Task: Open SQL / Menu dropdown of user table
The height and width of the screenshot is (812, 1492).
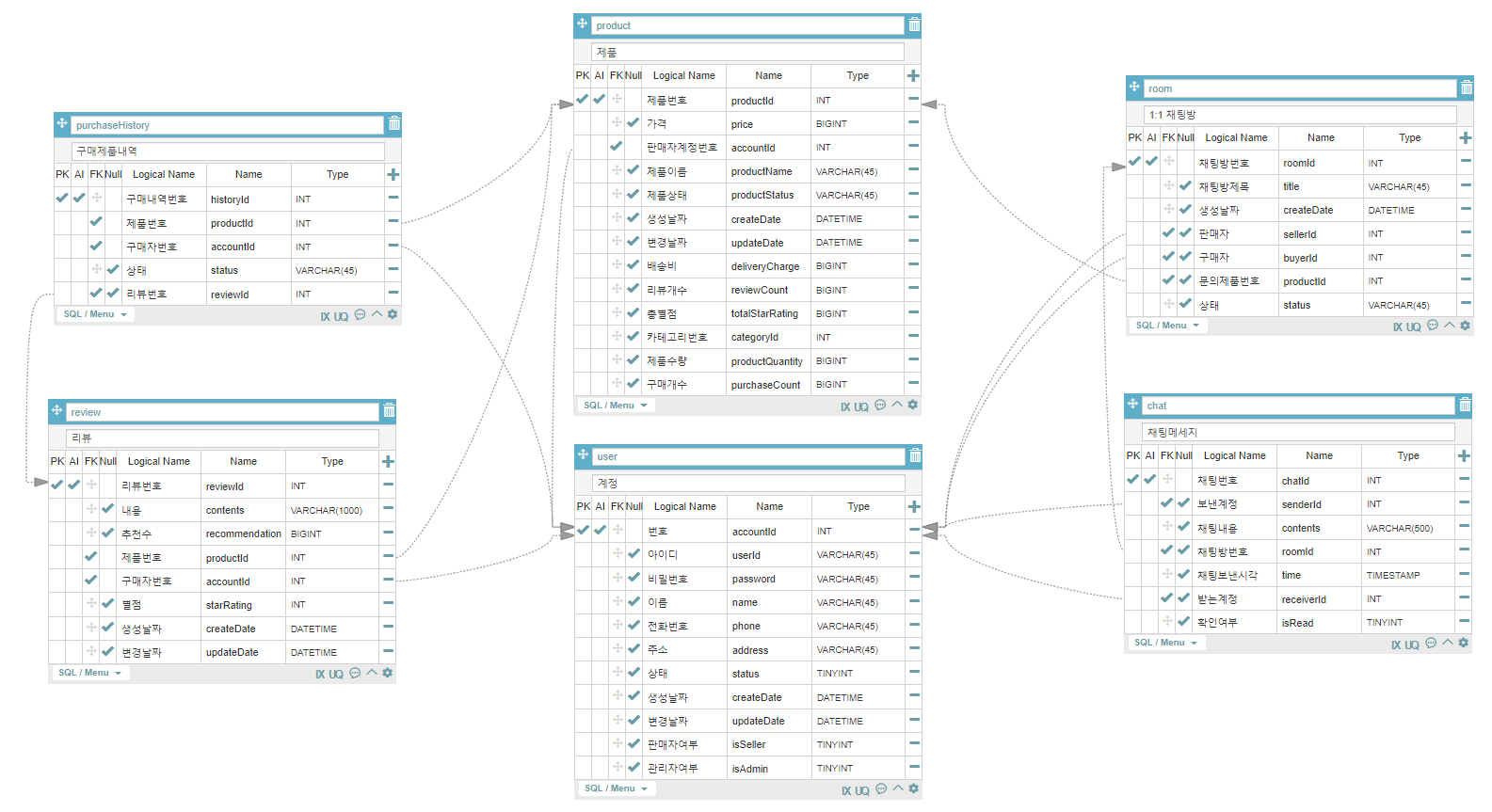Action: coord(617,788)
